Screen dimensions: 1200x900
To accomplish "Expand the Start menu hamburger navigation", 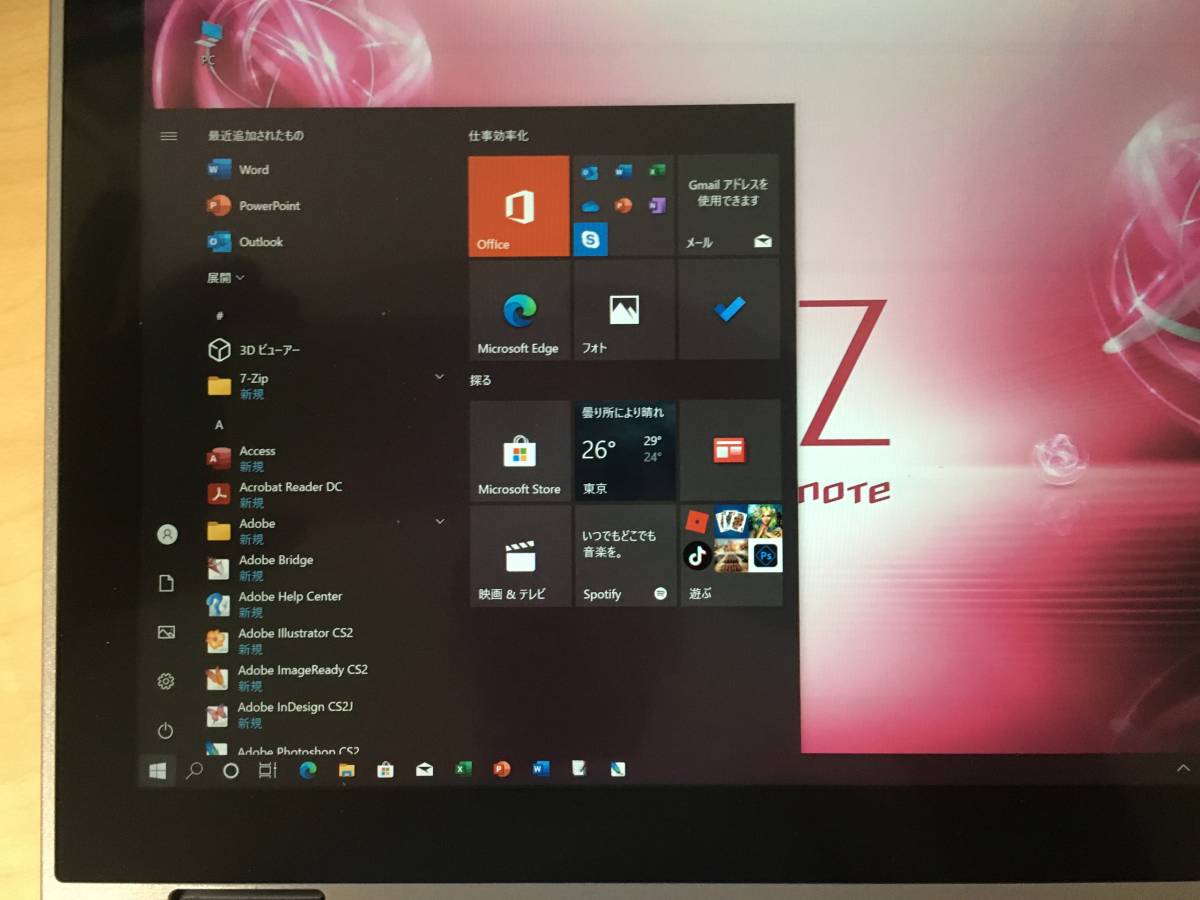I will (x=169, y=136).
